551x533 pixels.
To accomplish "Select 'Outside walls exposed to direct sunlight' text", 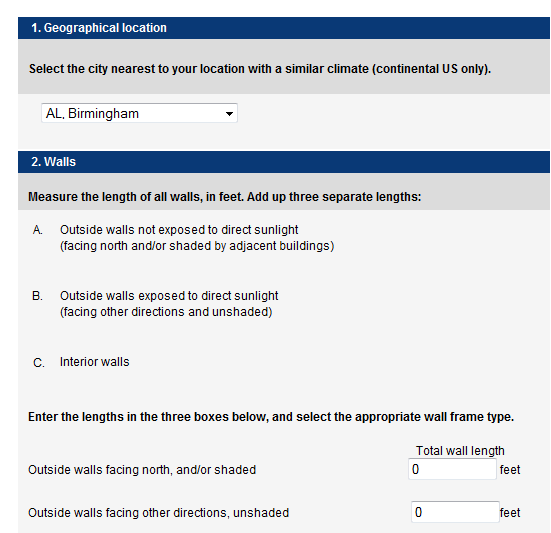I will [x=169, y=296].
